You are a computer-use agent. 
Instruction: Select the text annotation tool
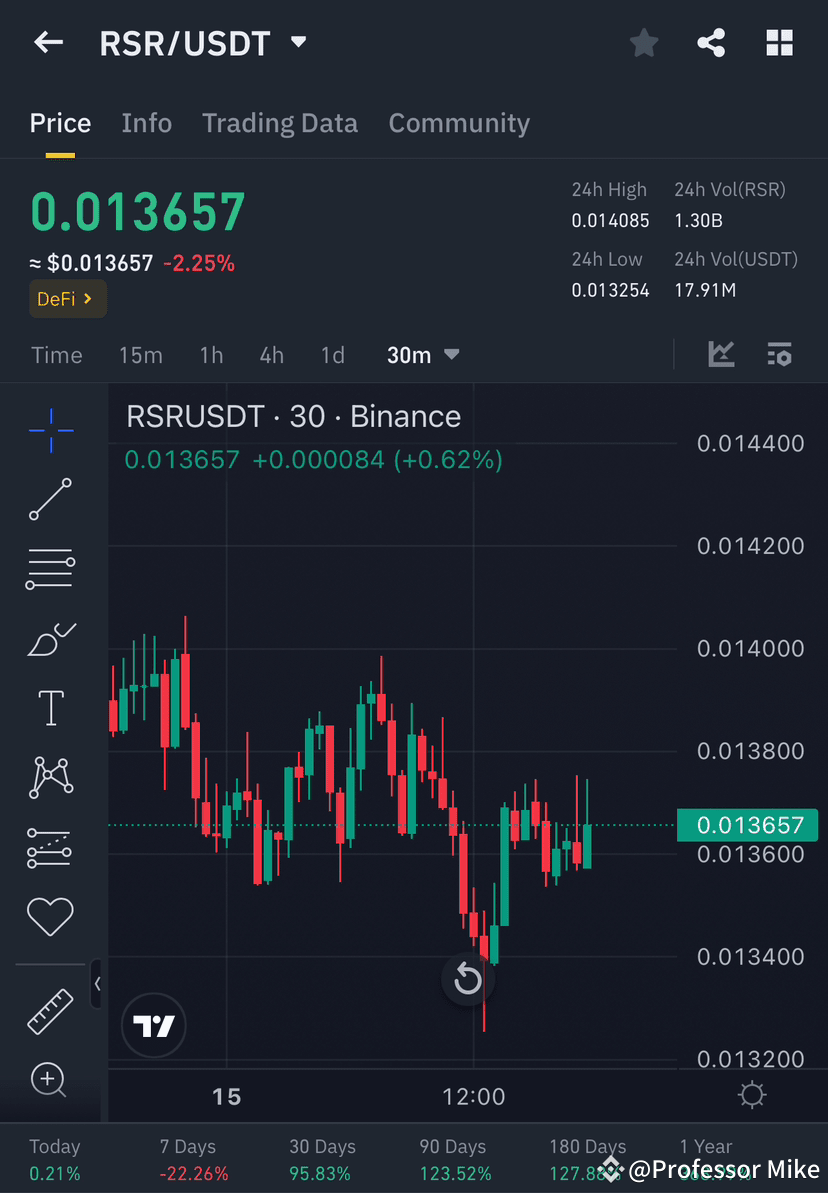tap(49, 707)
